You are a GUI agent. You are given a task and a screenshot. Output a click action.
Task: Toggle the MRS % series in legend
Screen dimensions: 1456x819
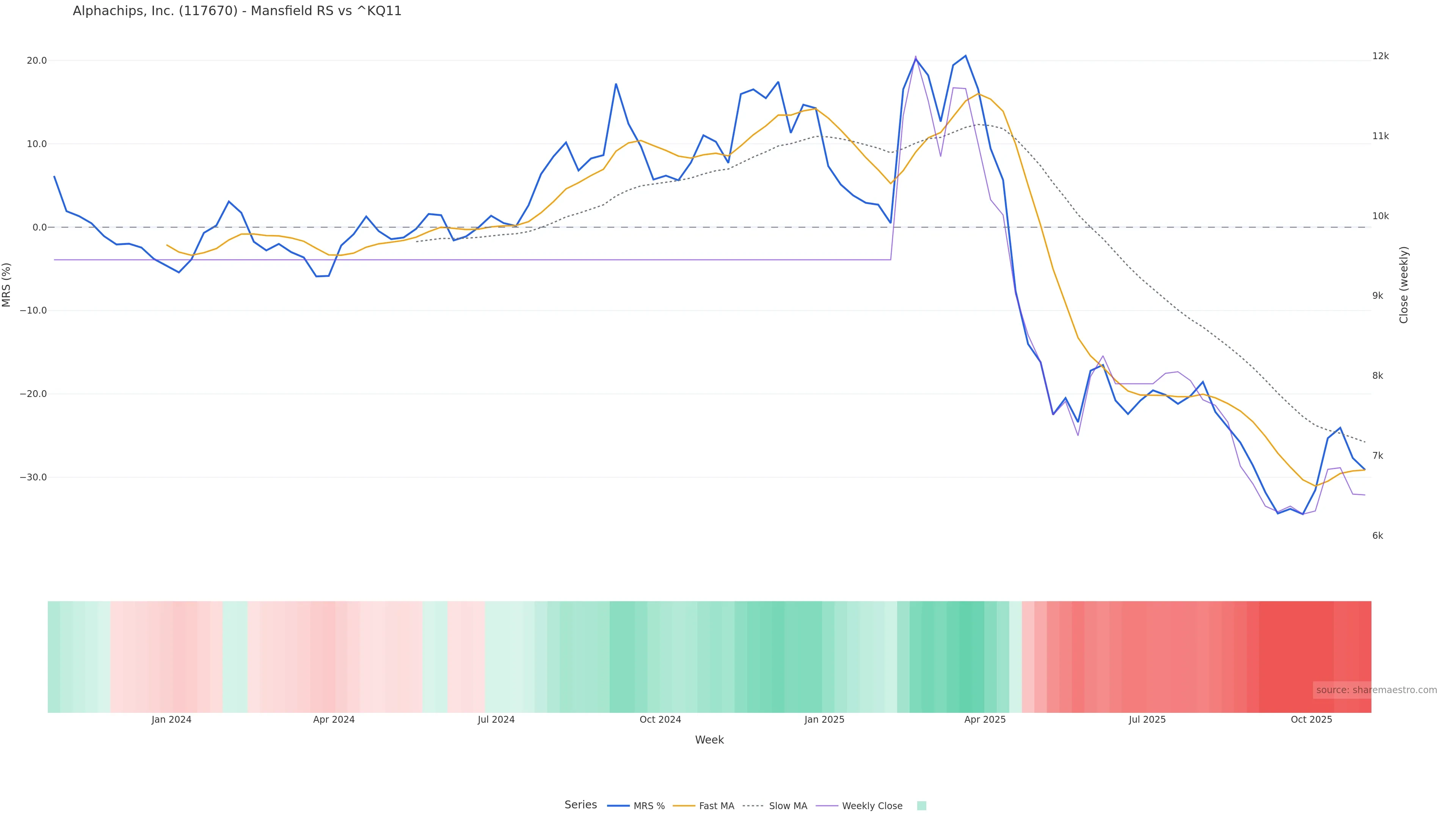(648, 806)
